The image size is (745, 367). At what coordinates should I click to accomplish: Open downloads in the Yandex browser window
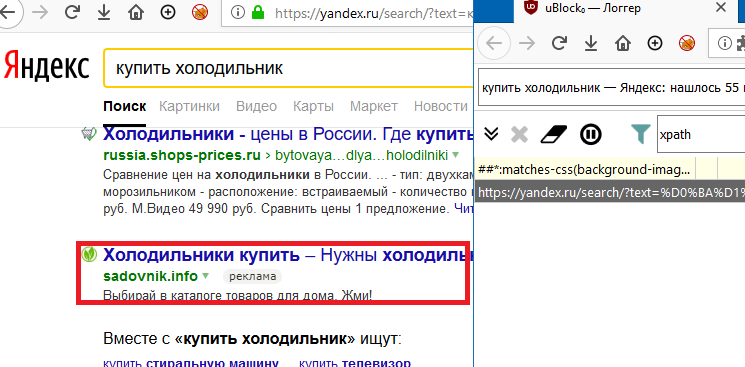tap(104, 13)
